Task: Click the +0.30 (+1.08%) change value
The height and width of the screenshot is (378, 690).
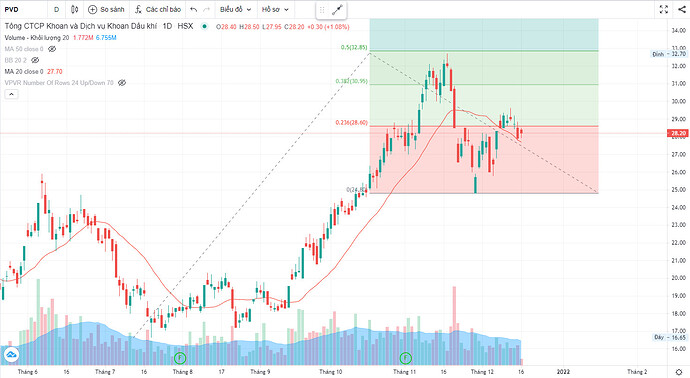Action: point(328,27)
